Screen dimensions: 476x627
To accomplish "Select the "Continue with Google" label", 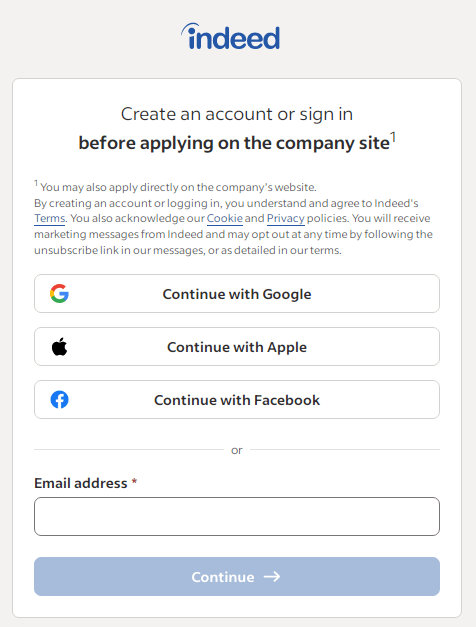I will click(x=237, y=294).
